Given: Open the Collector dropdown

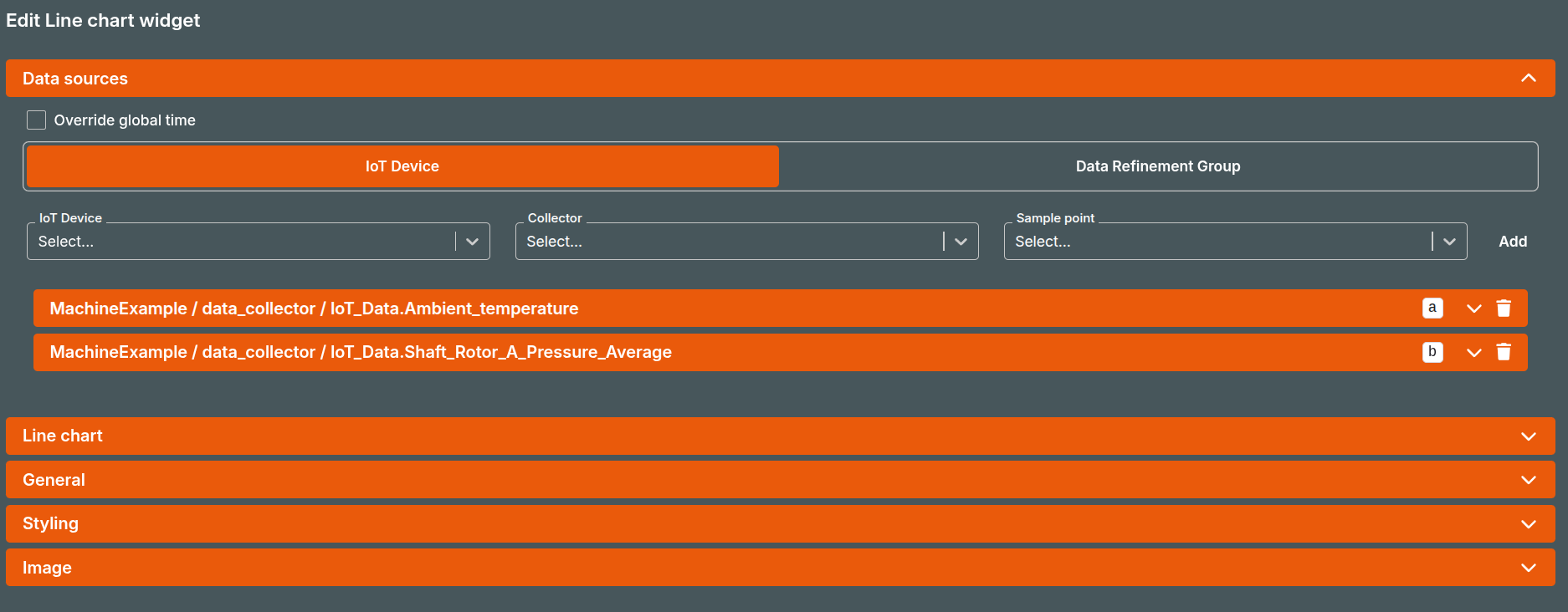Looking at the screenshot, I should pos(747,241).
